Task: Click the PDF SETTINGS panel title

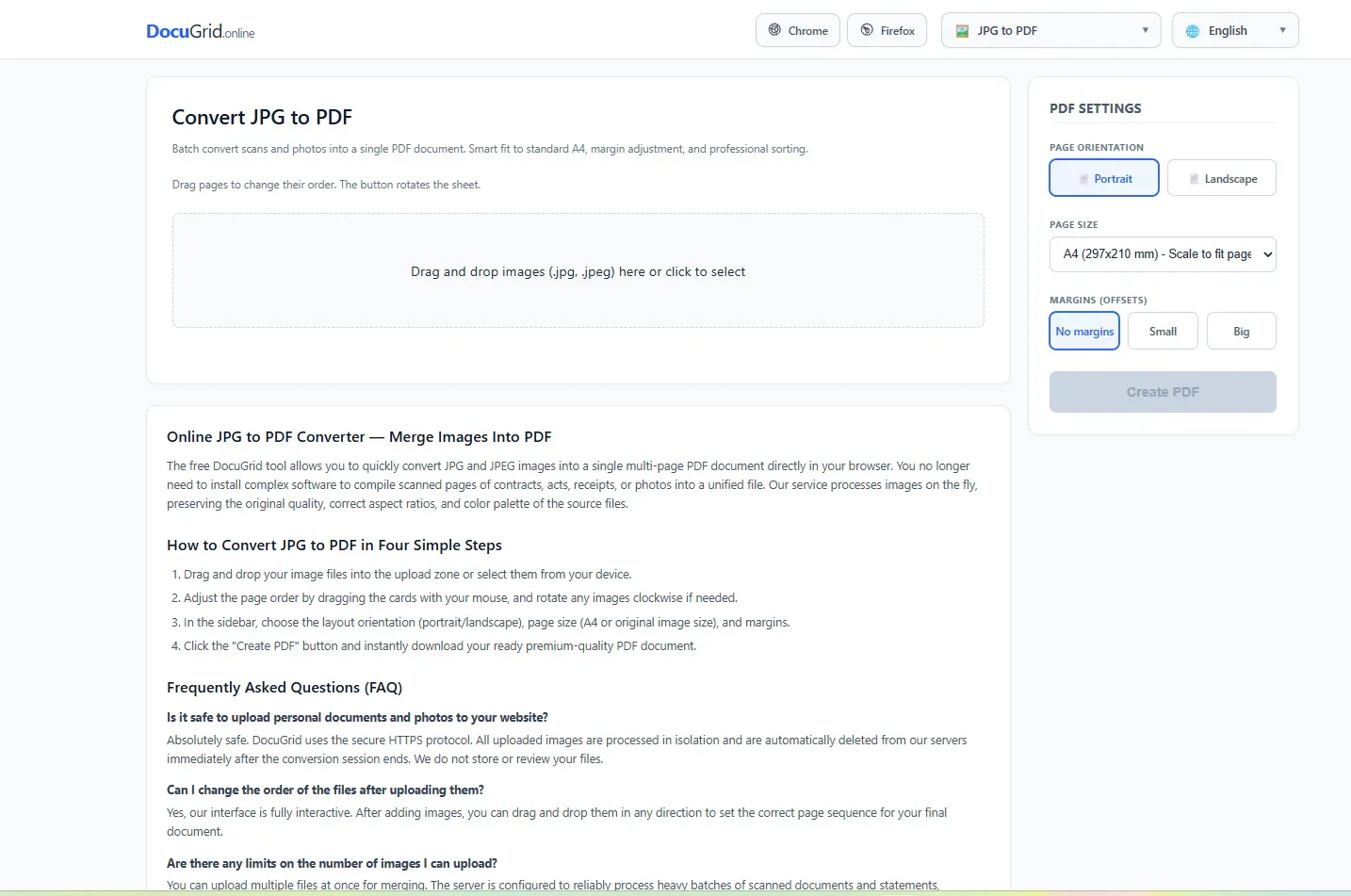Action: coord(1095,108)
